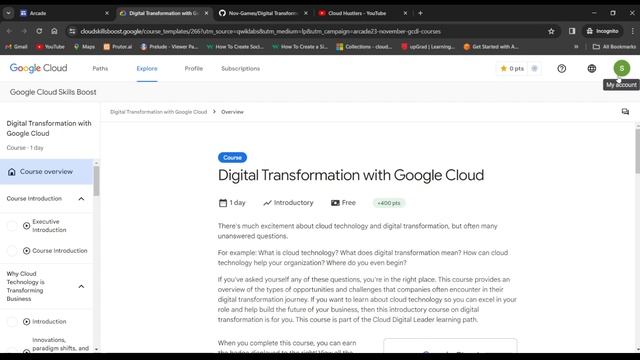Select Course overview in sidebar
This screenshot has width=640, height=360.
(x=47, y=172)
